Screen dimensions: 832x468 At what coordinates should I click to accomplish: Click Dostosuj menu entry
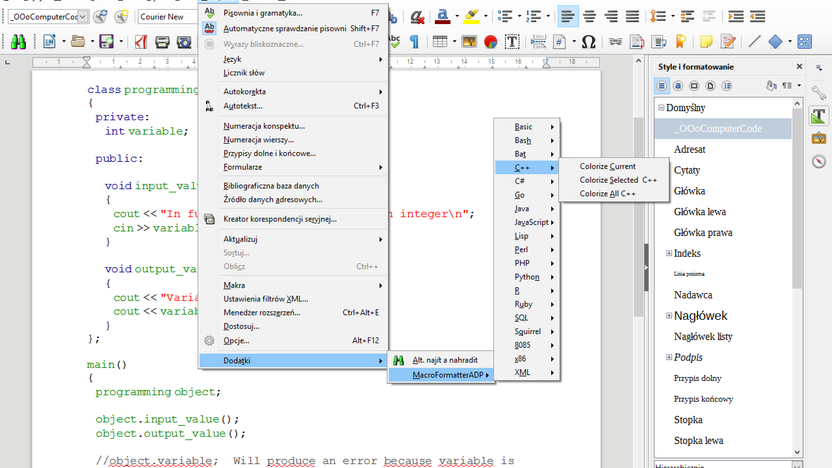293,326
